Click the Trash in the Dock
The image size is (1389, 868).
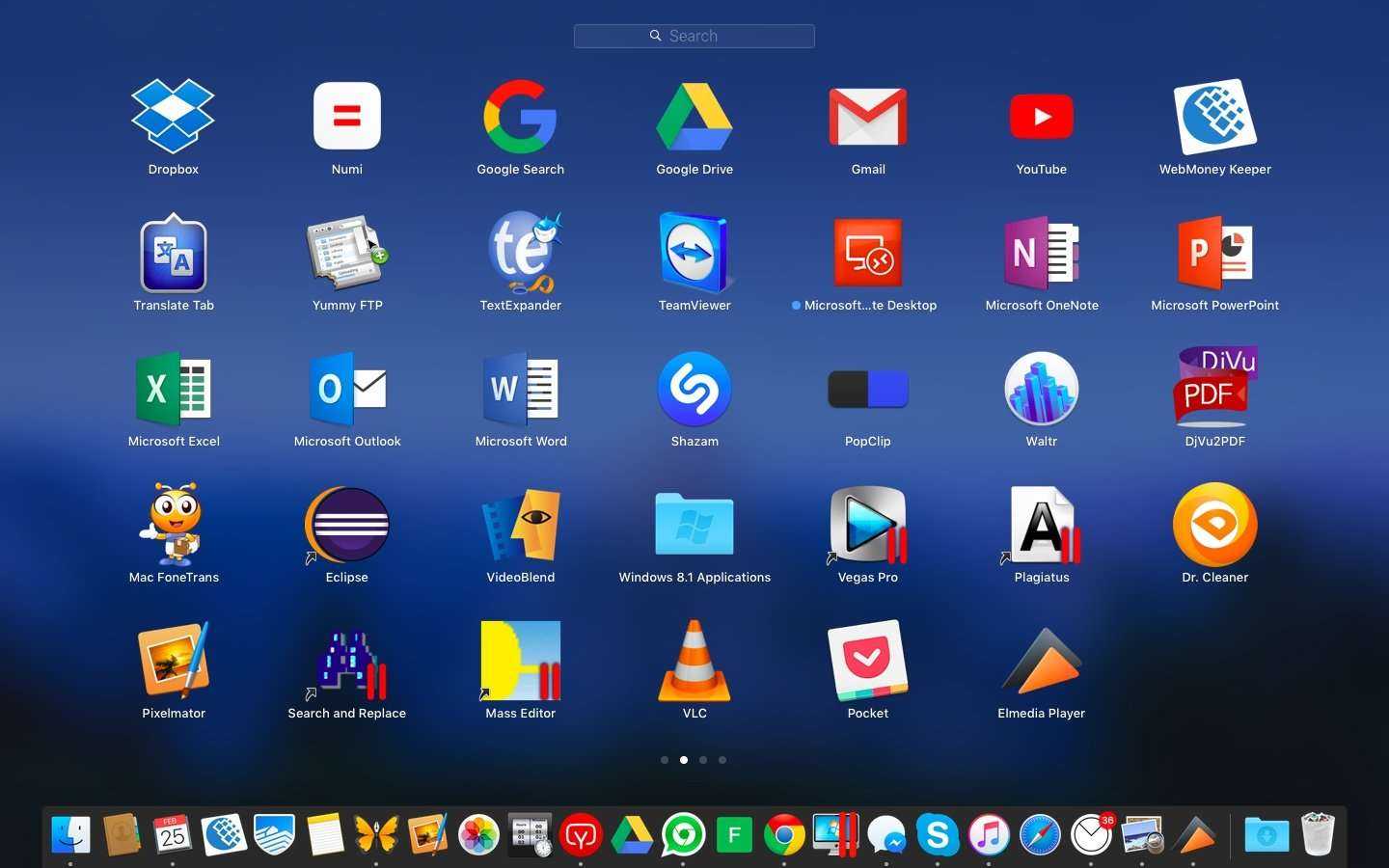coord(1318,835)
